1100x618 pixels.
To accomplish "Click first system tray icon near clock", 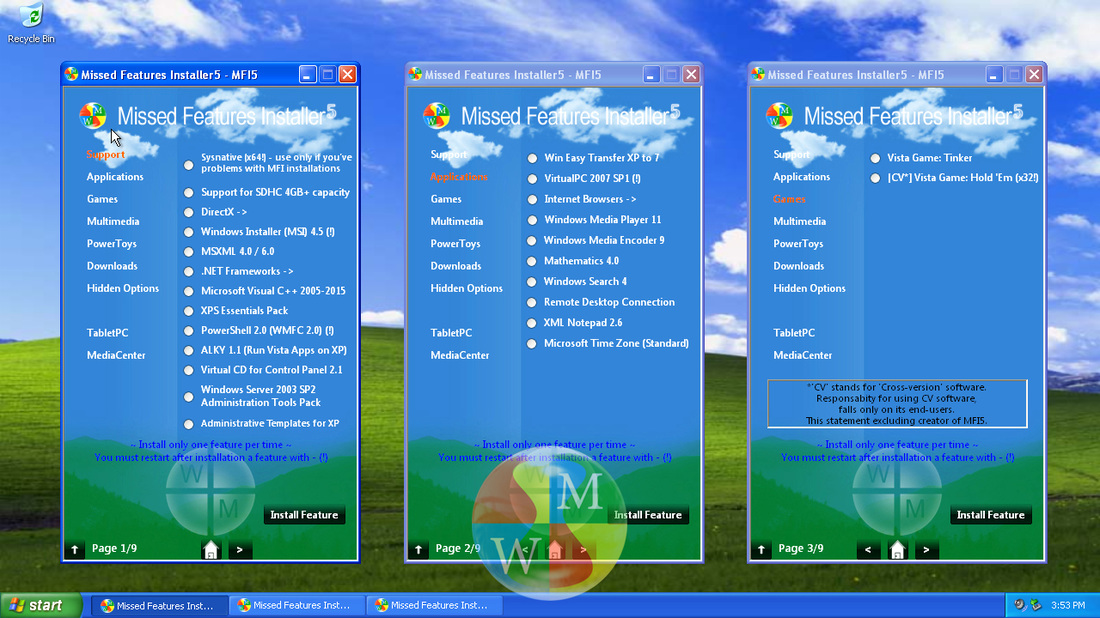I will pyautogui.click(x=1020, y=605).
